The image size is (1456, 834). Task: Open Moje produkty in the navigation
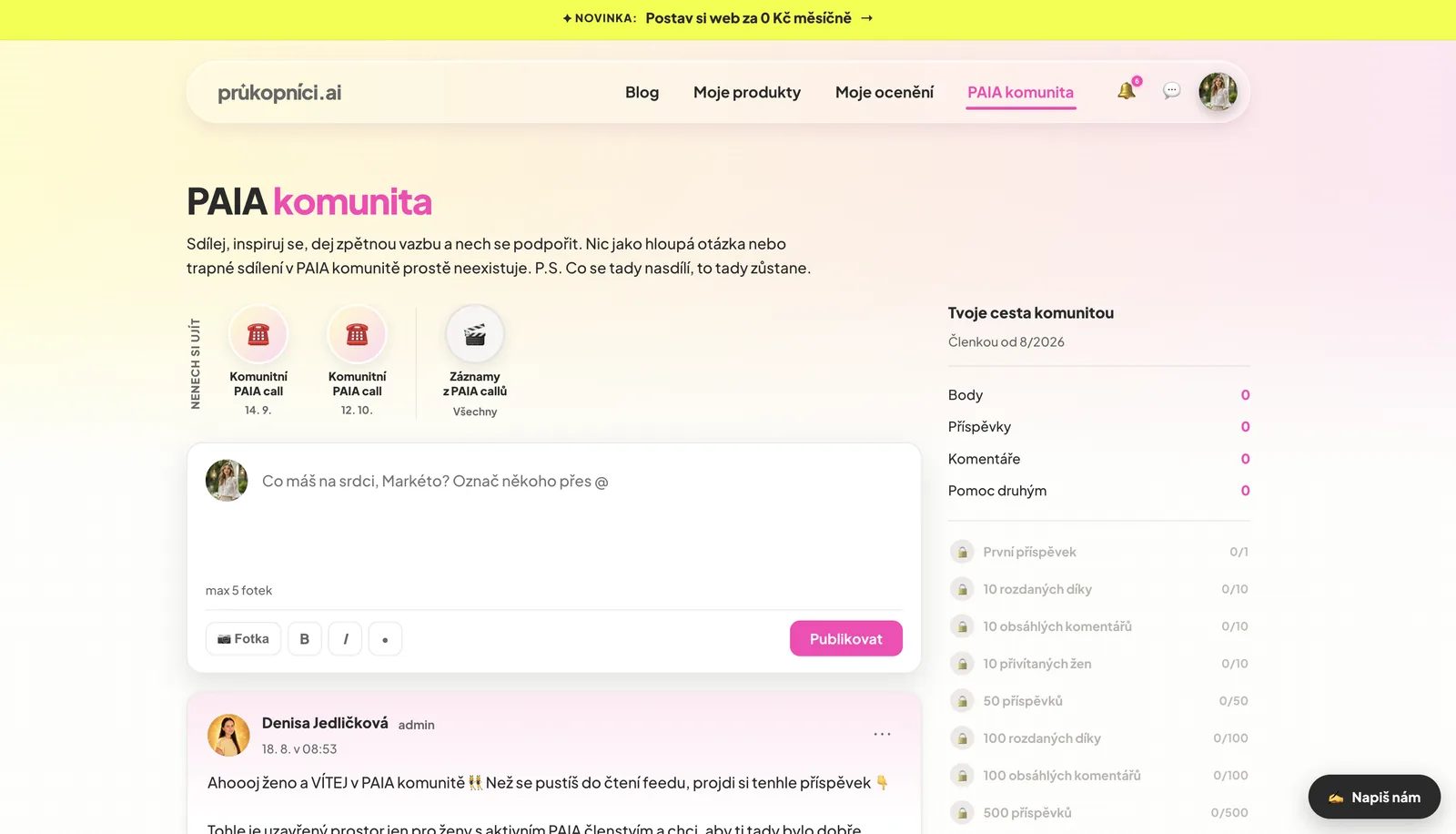click(747, 92)
